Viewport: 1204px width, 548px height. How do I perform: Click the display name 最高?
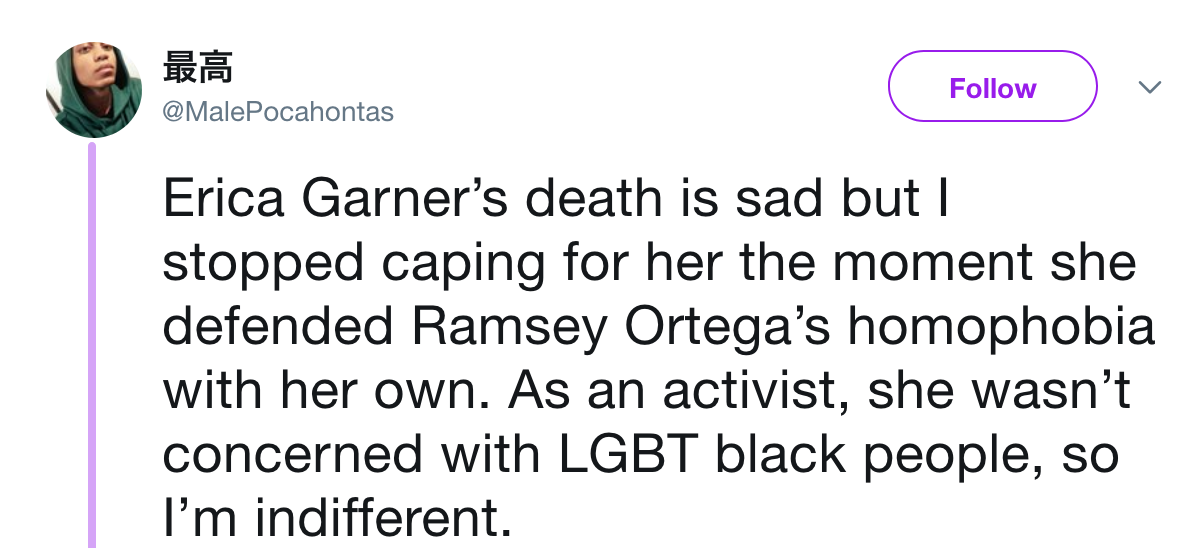click(197, 68)
